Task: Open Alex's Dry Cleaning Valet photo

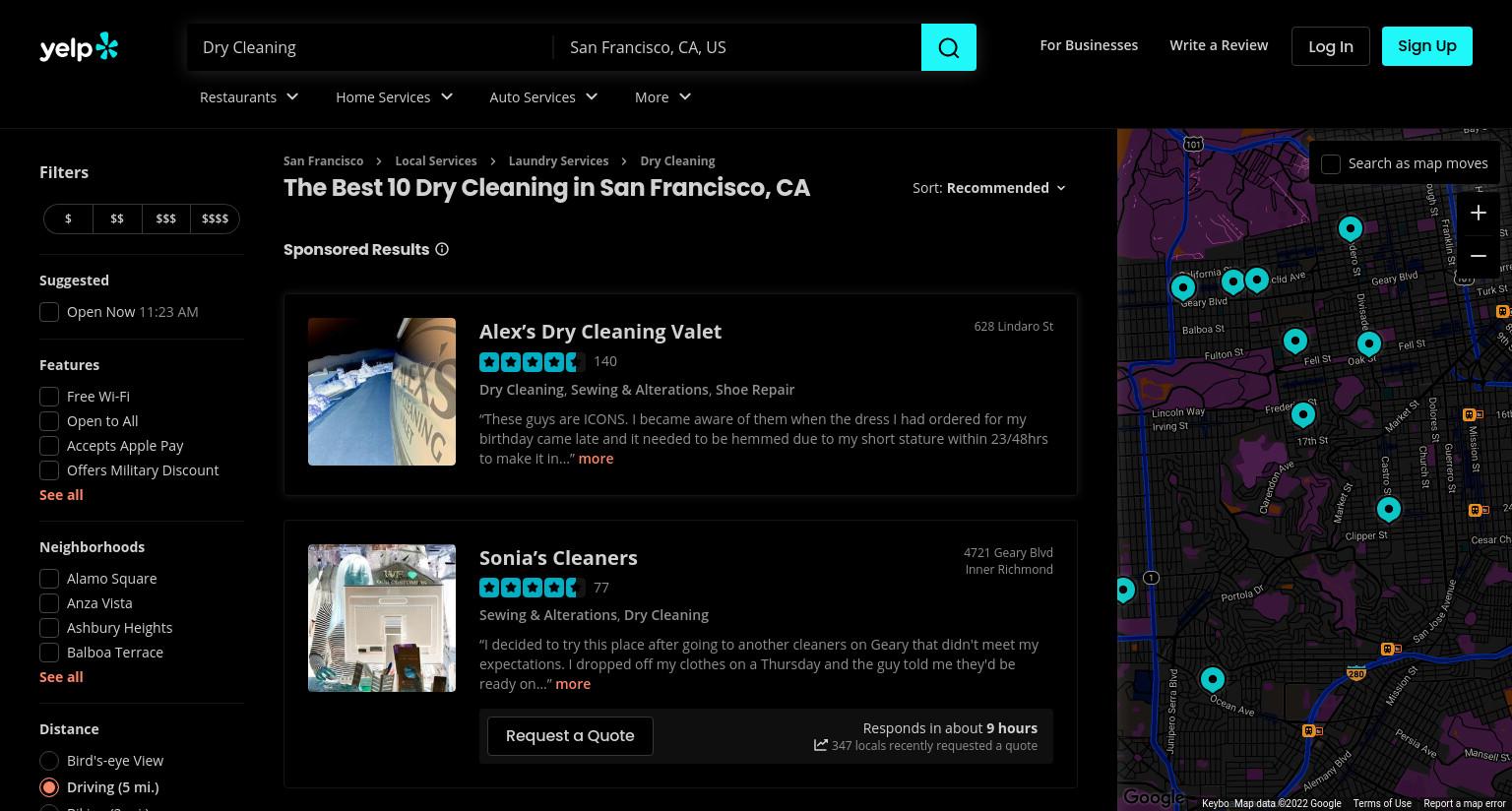Action: pyautogui.click(x=382, y=392)
